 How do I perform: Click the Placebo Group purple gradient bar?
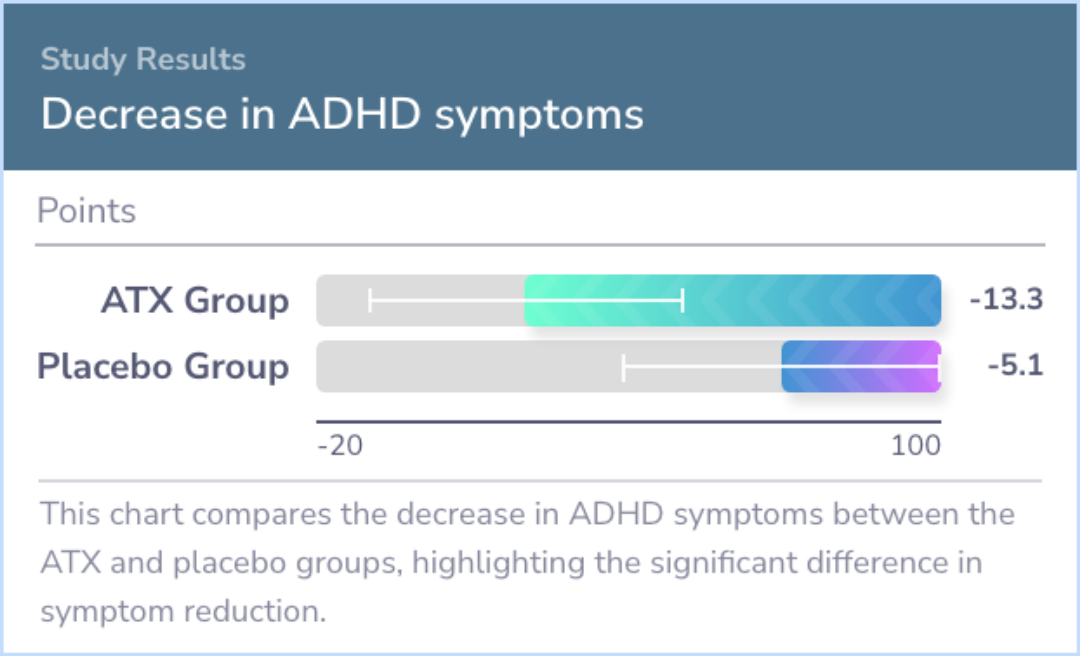(861, 366)
